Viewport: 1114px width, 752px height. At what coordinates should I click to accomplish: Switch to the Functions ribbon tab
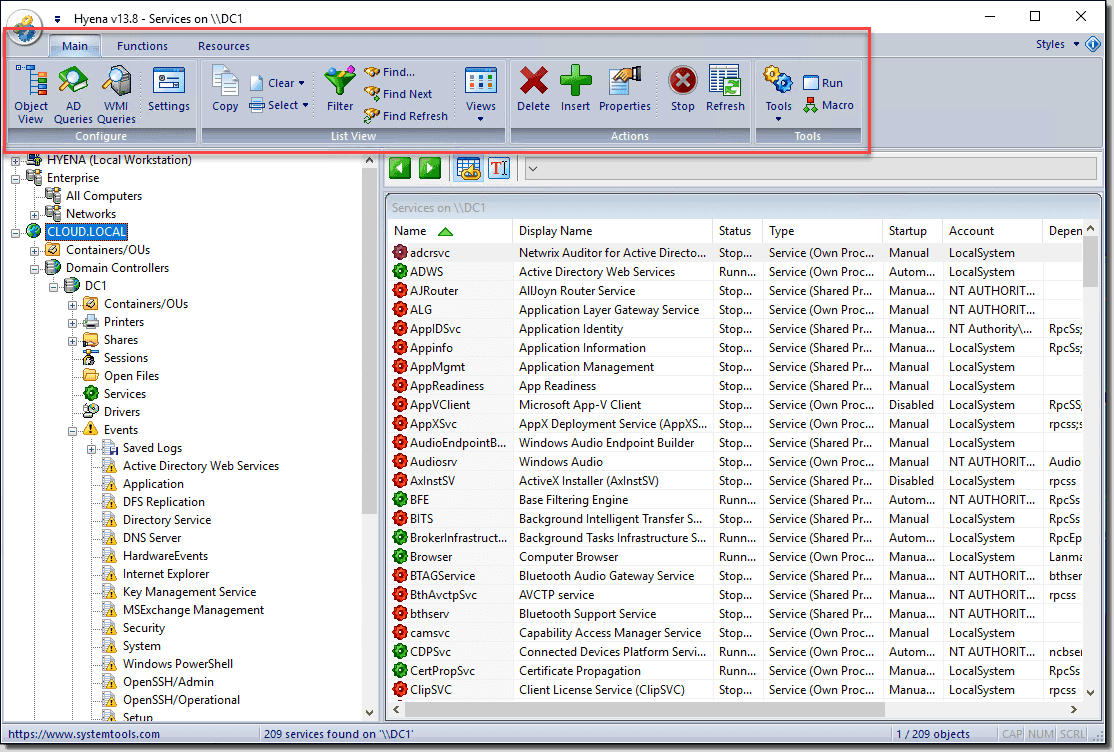142,46
